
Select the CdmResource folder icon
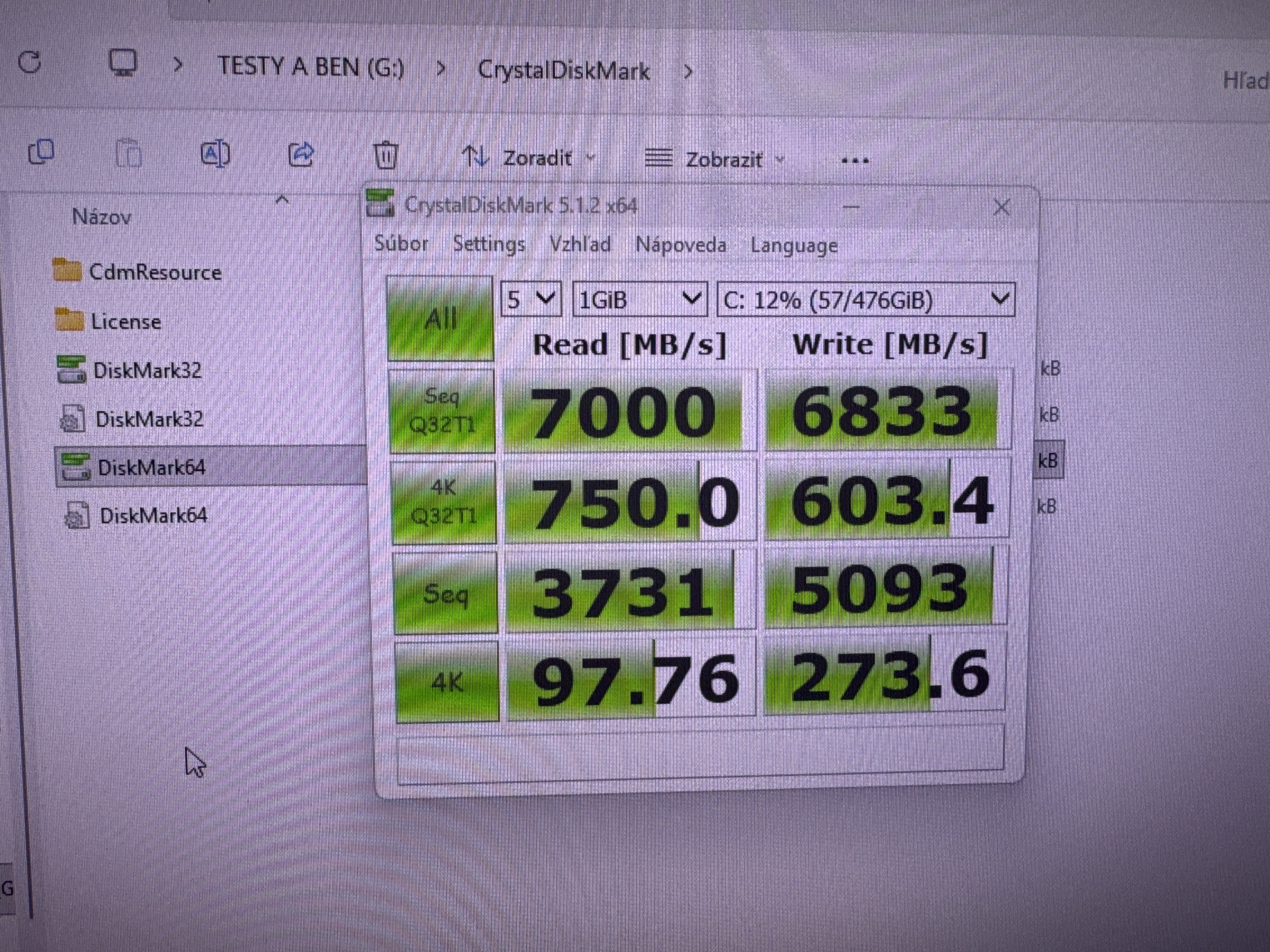(66, 270)
